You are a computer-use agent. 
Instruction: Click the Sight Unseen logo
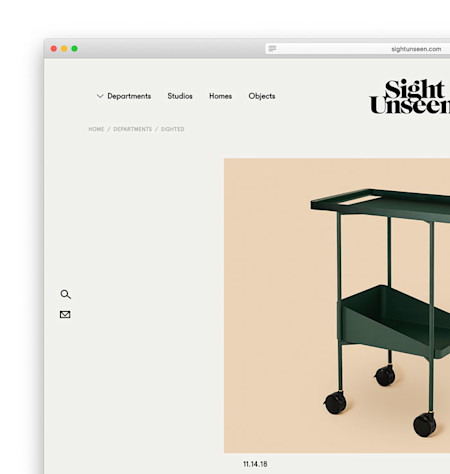tap(410, 97)
